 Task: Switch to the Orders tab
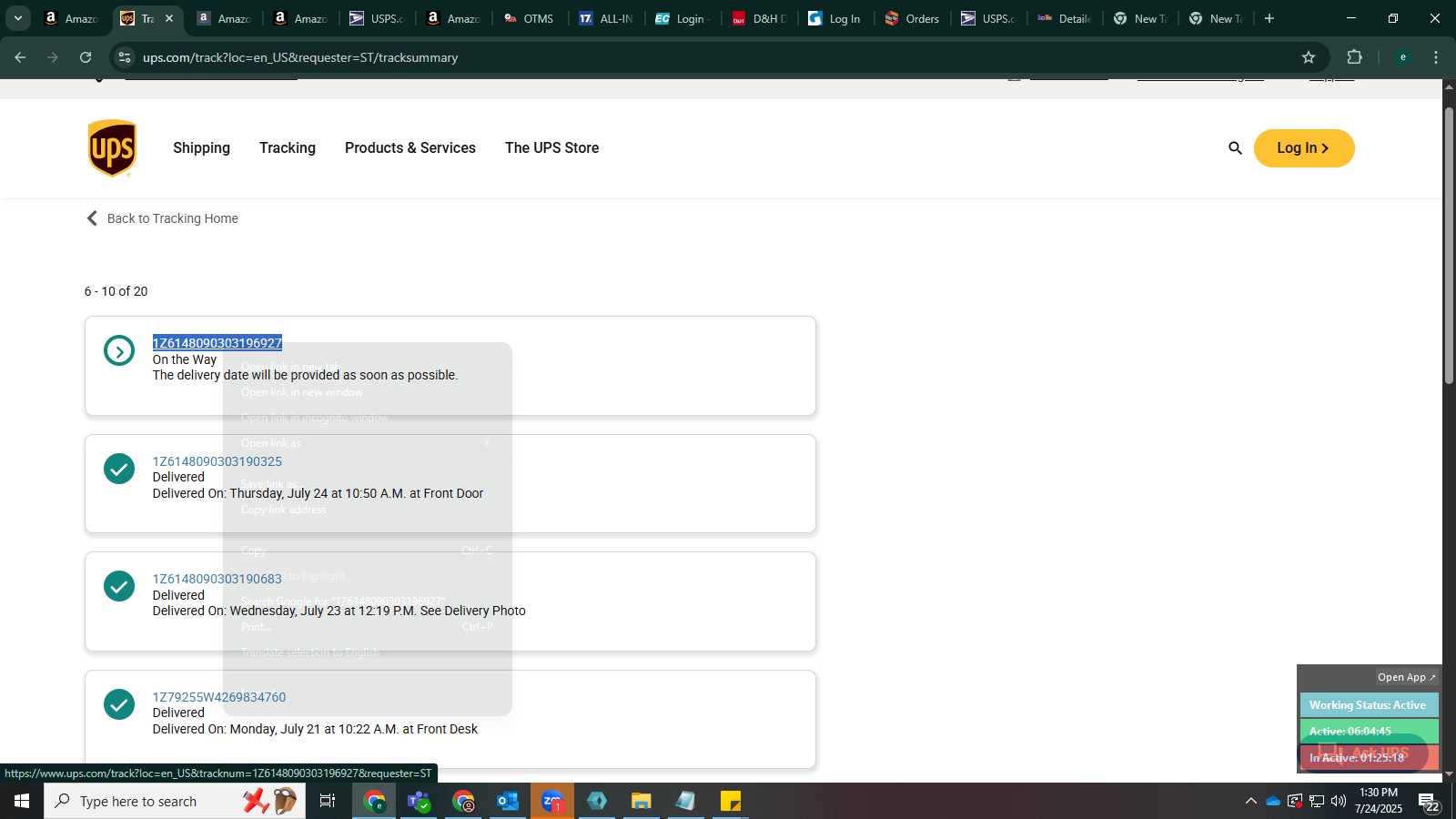click(x=912, y=18)
